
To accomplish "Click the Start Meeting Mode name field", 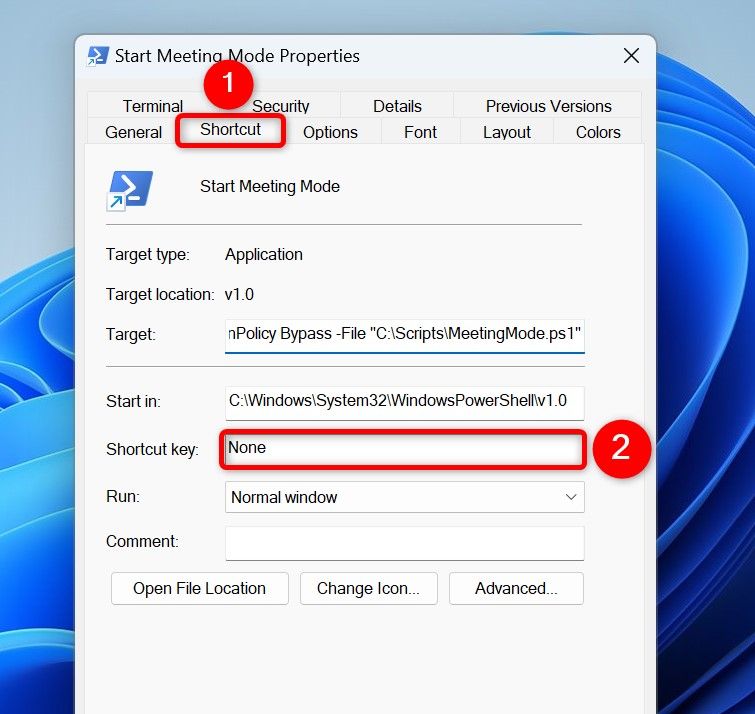I will point(270,186).
